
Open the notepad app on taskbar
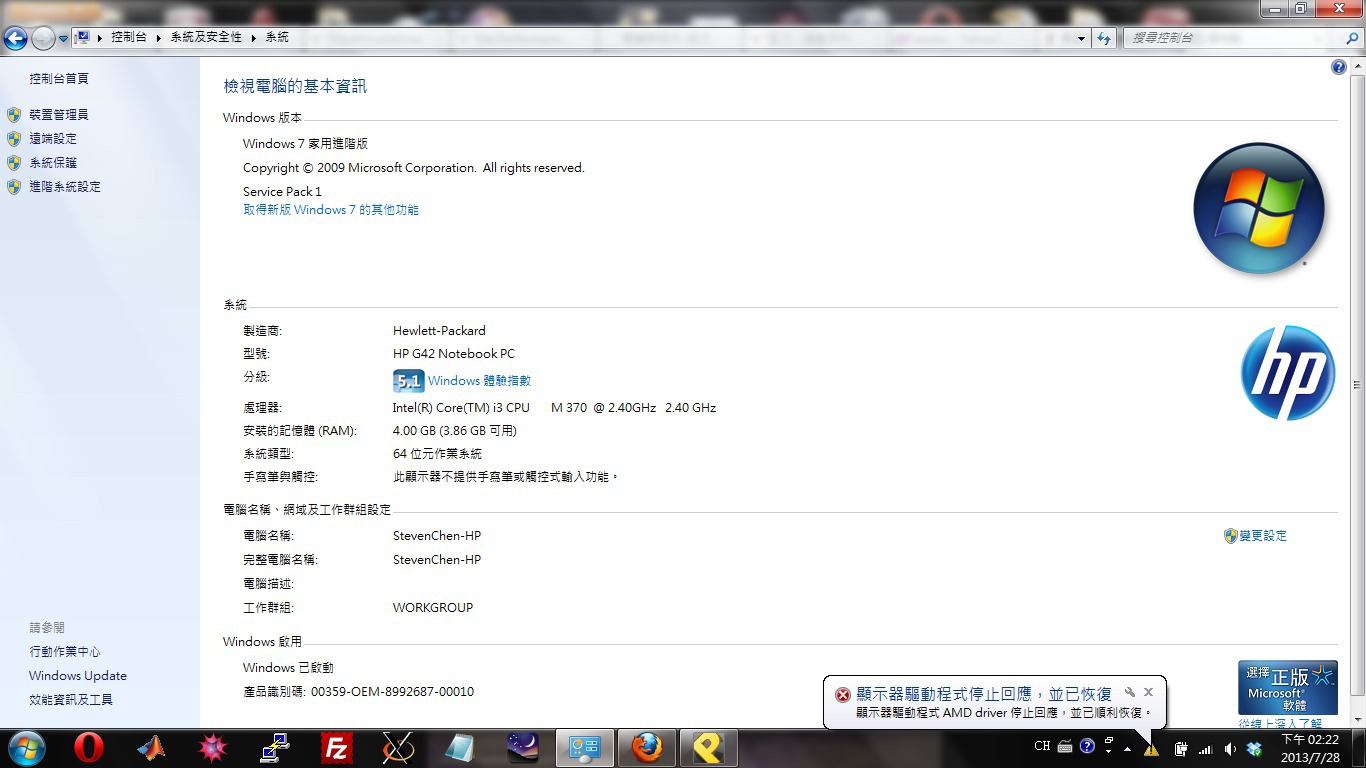click(461, 748)
